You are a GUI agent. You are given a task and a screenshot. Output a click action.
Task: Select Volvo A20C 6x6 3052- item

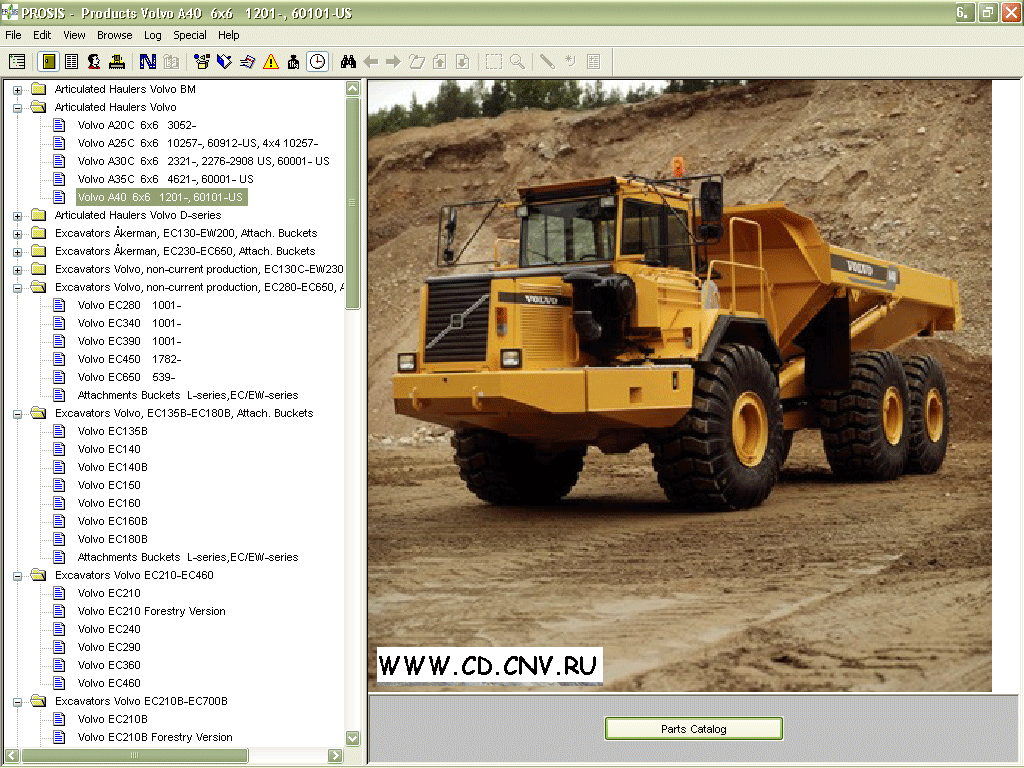coord(137,125)
